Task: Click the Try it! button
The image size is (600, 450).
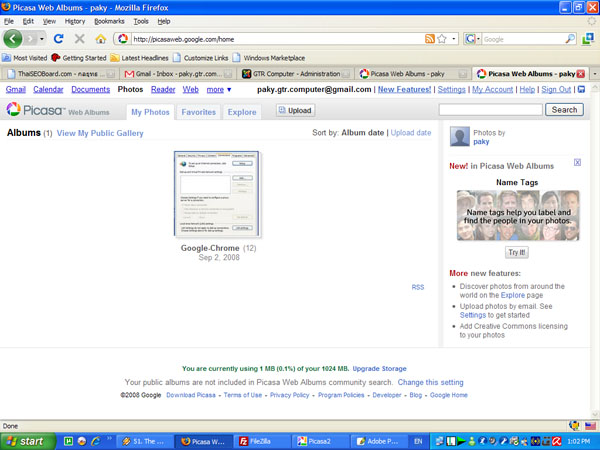Action: tap(517, 252)
